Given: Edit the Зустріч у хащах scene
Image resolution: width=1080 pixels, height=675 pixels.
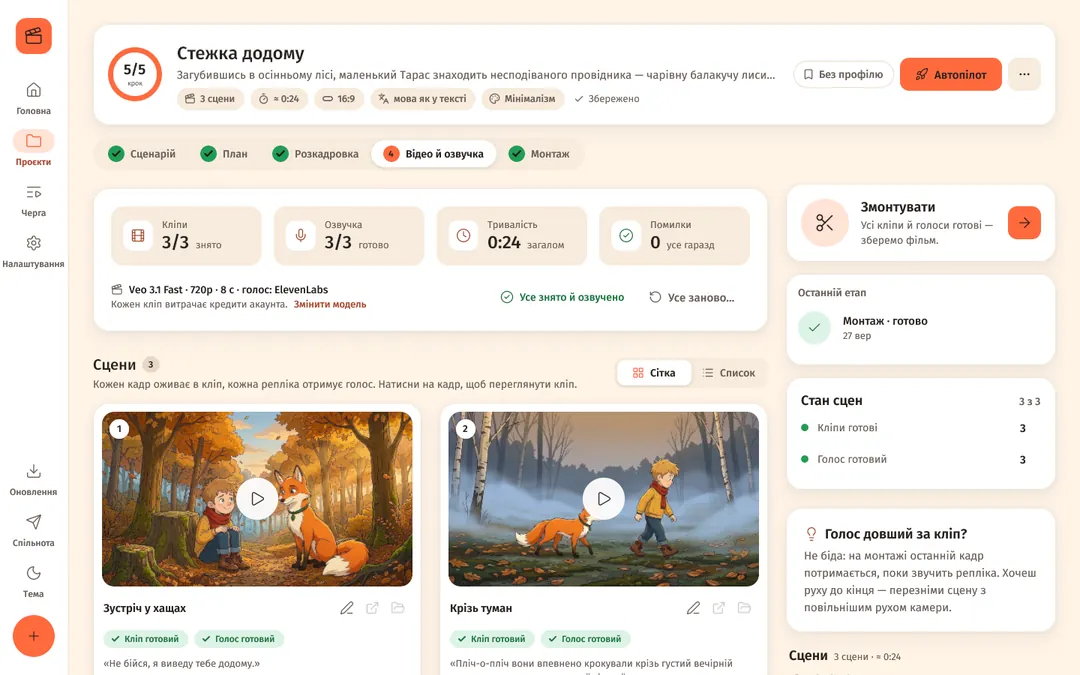Looking at the screenshot, I should [346, 608].
